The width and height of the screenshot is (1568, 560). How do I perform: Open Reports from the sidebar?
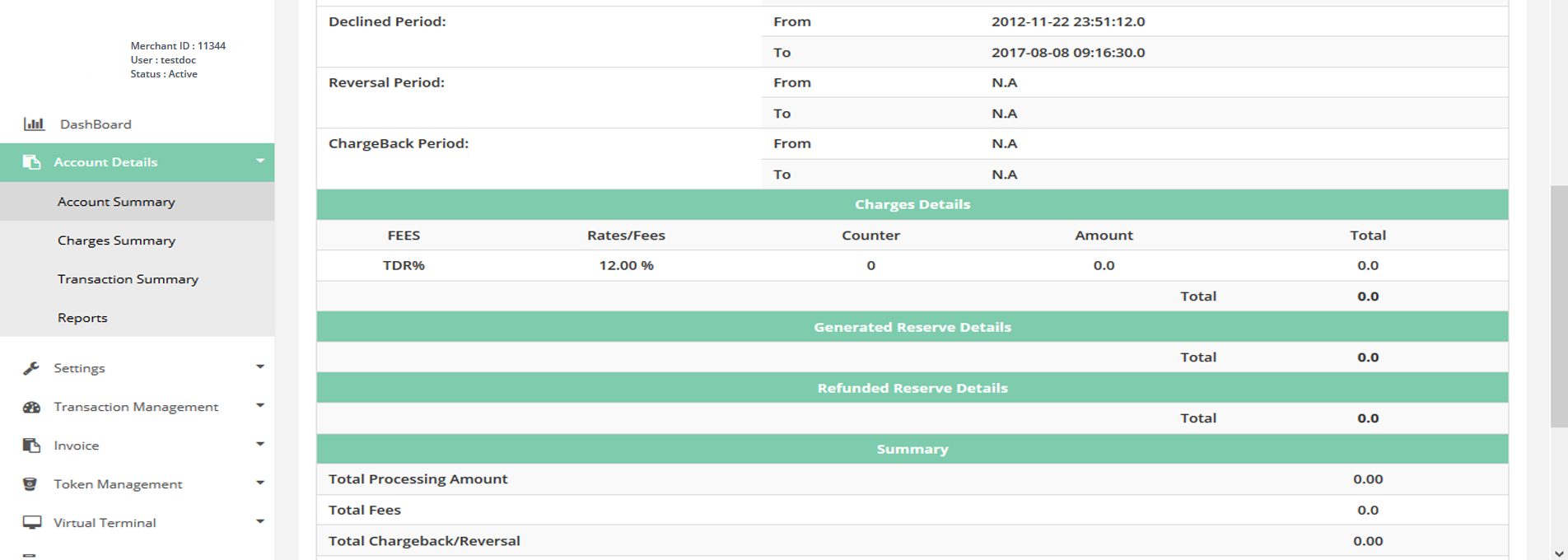point(82,318)
